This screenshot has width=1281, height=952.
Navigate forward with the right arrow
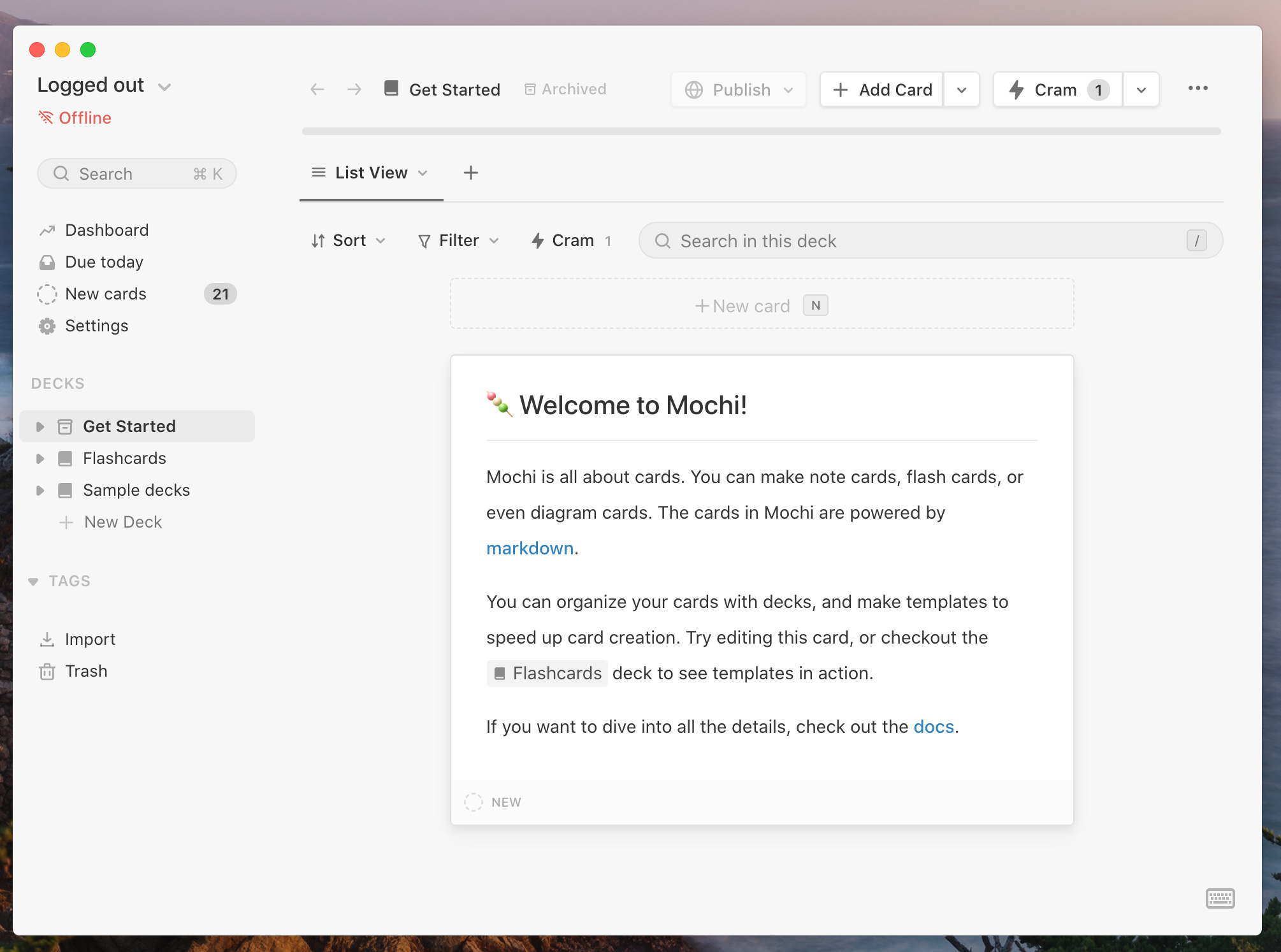[354, 89]
